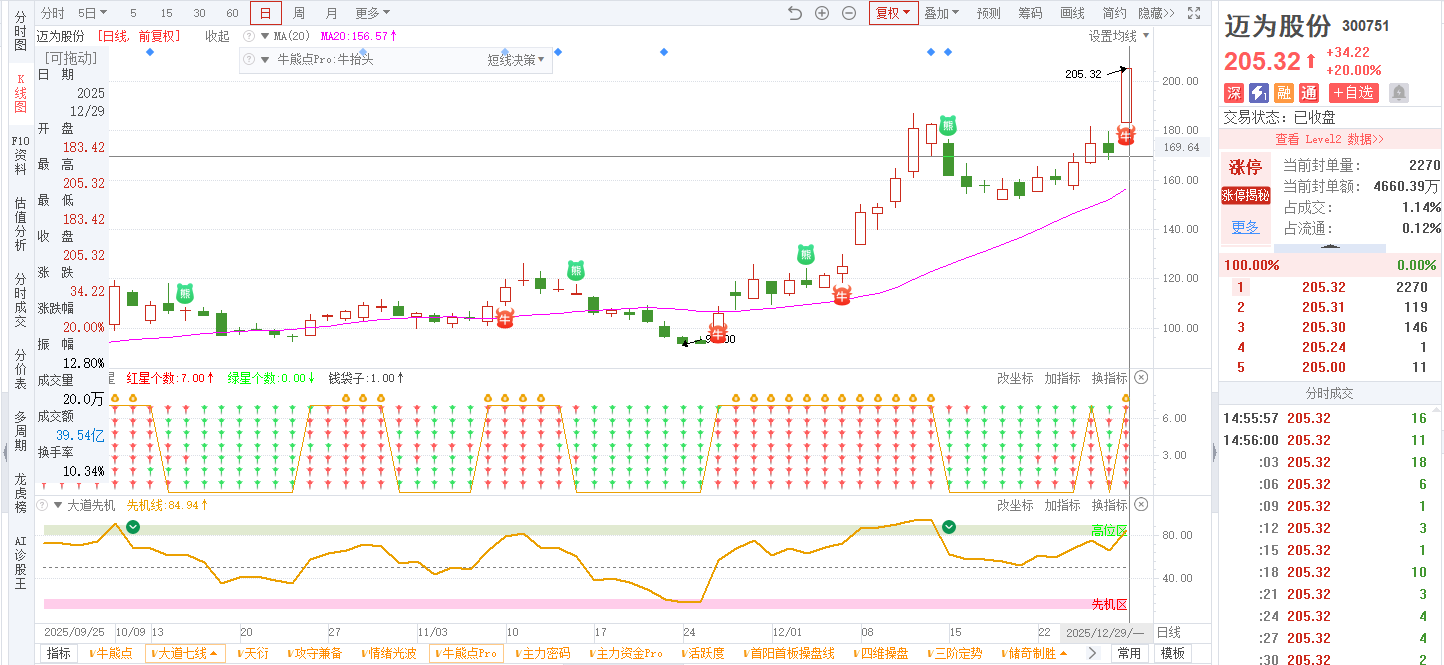Click the undo arrow icon in the toolbar
The height and width of the screenshot is (665, 1444).
tap(795, 13)
